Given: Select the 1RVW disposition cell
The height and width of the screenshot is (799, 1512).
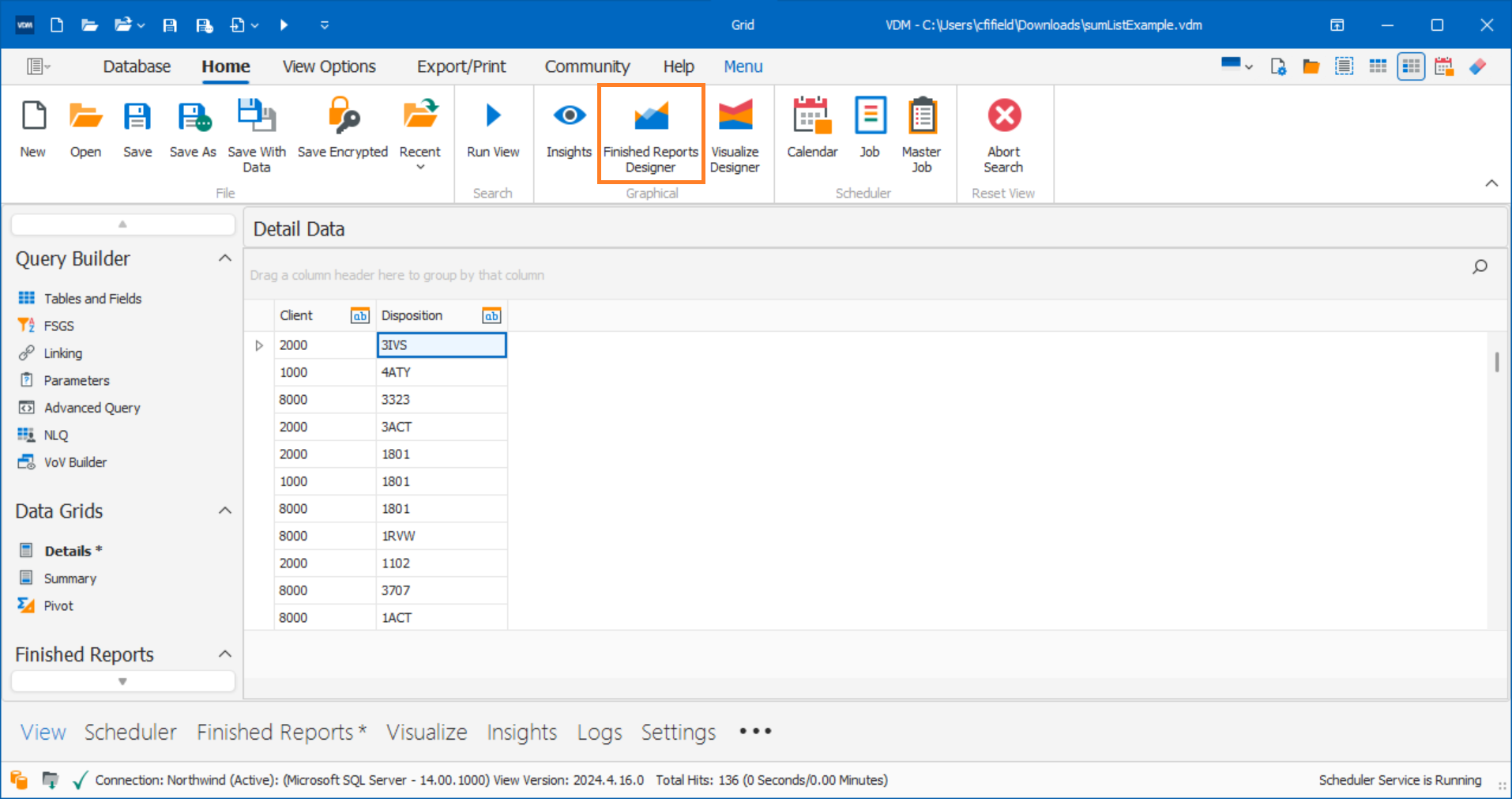Looking at the screenshot, I should point(442,536).
